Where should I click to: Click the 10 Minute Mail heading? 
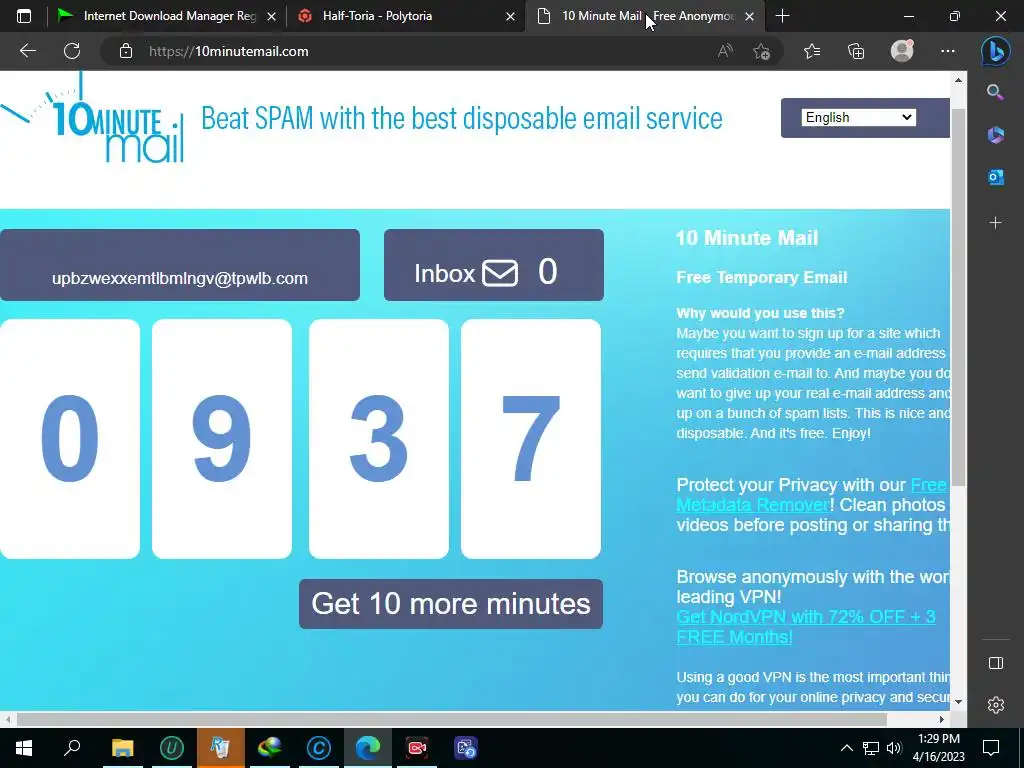pyautogui.click(x=747, y=238)
